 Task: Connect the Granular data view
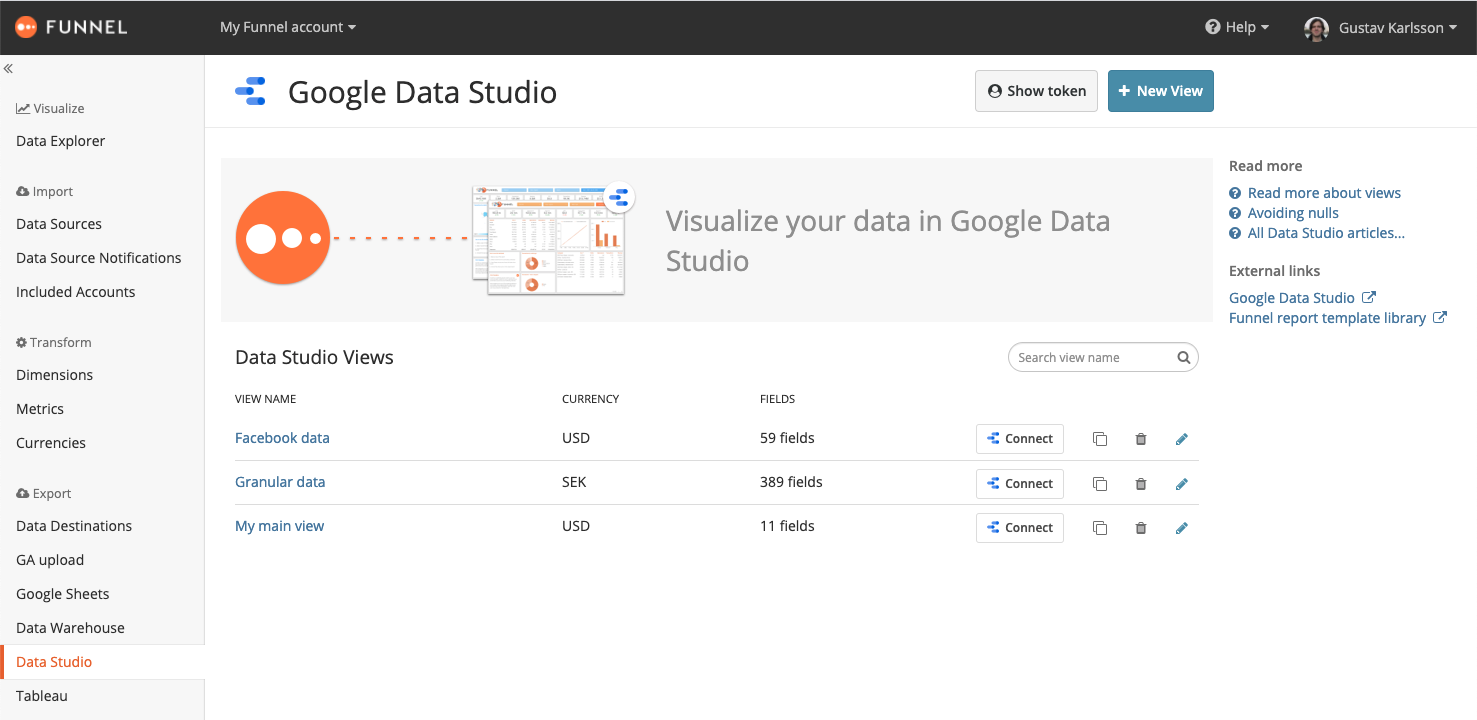point(1019,484)
